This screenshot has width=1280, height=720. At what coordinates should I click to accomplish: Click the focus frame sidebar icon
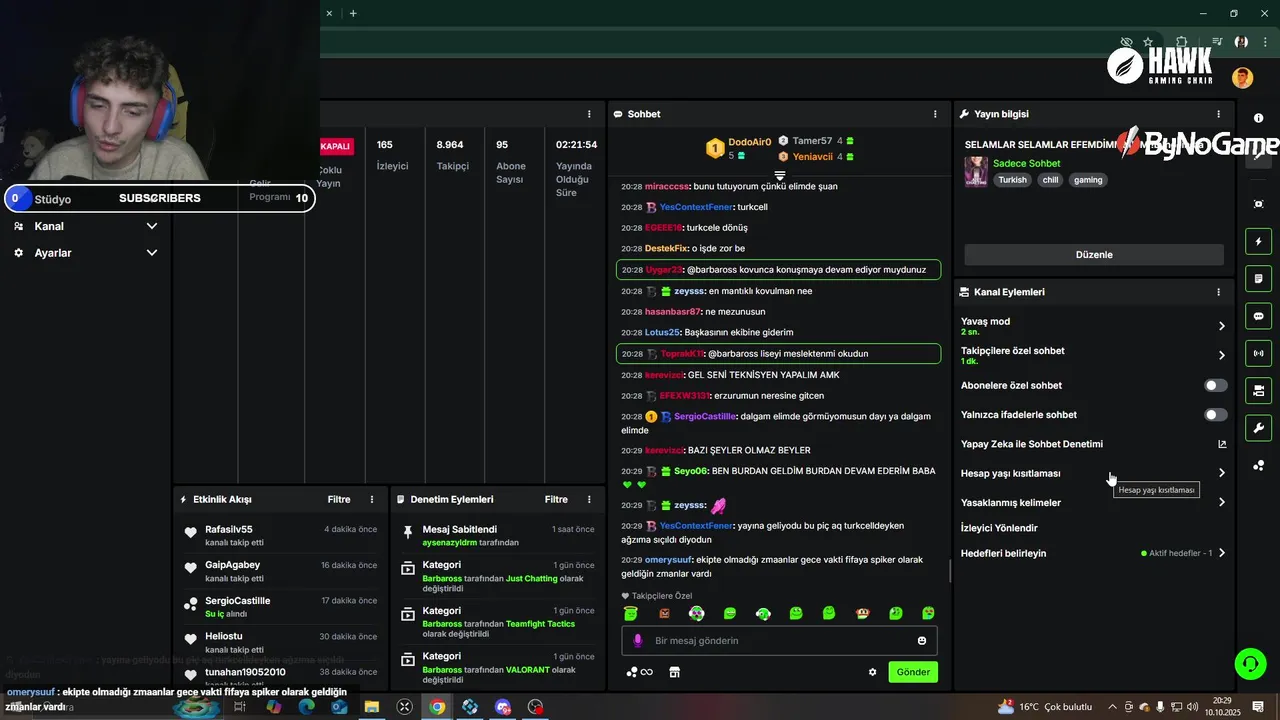[1259, 204]
